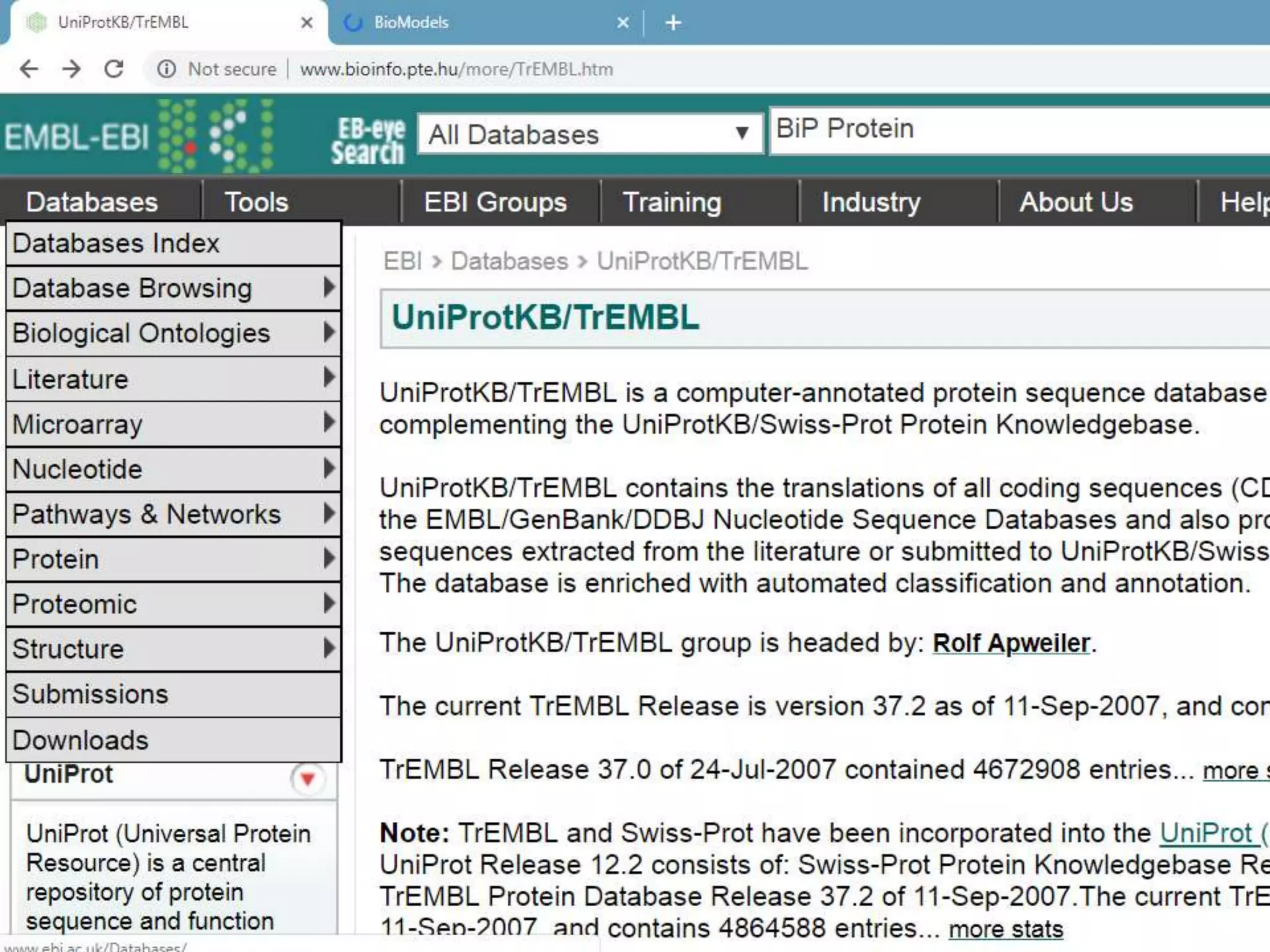Click the browser forward arrow
Viewport: 1270px width, 952px height.
71,69
